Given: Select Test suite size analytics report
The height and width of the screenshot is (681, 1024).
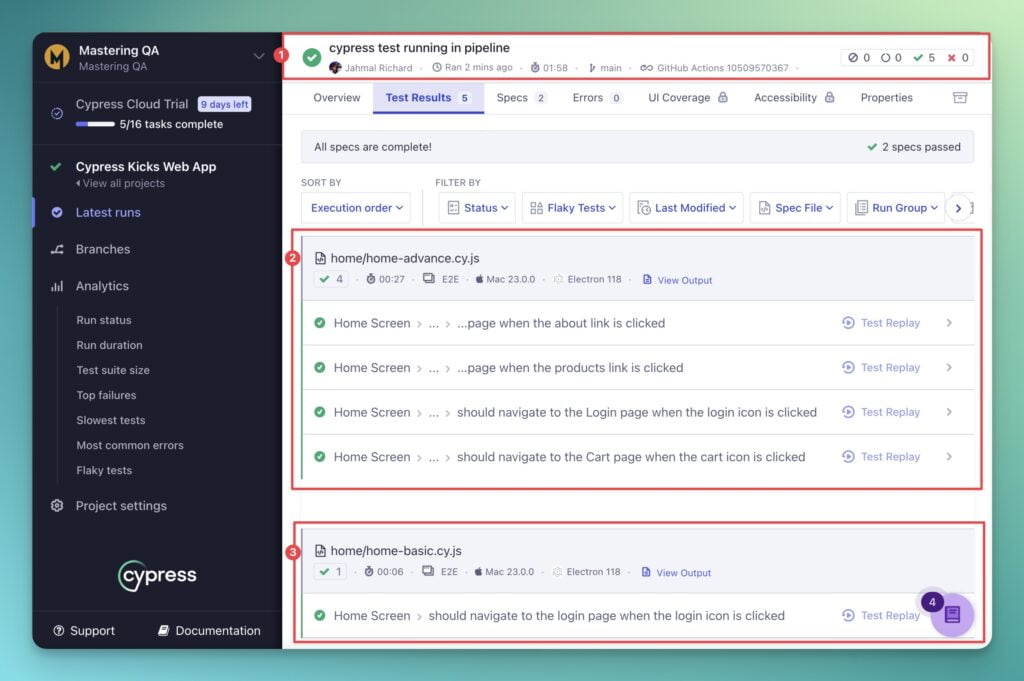Looking at the screenshot, I should 113,370.
